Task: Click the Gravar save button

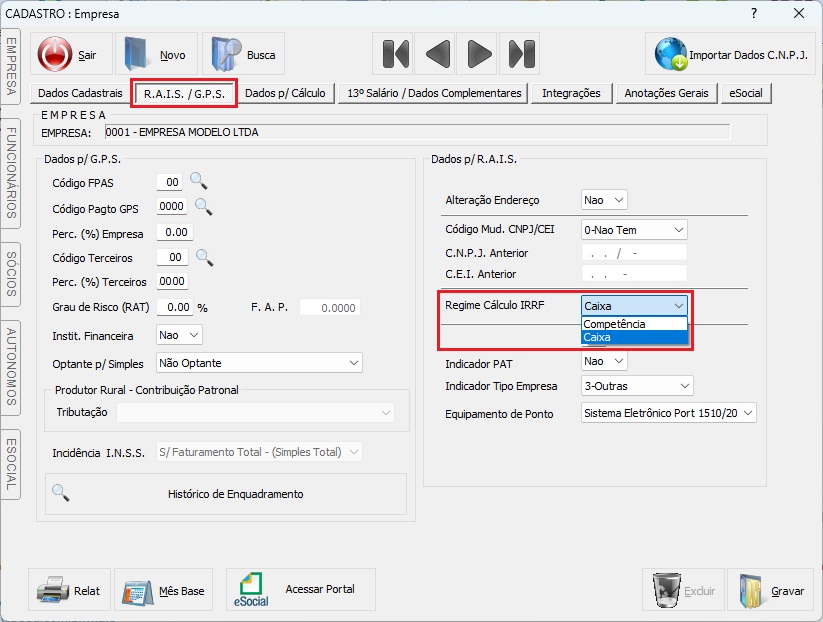Action: pos(771,591)
